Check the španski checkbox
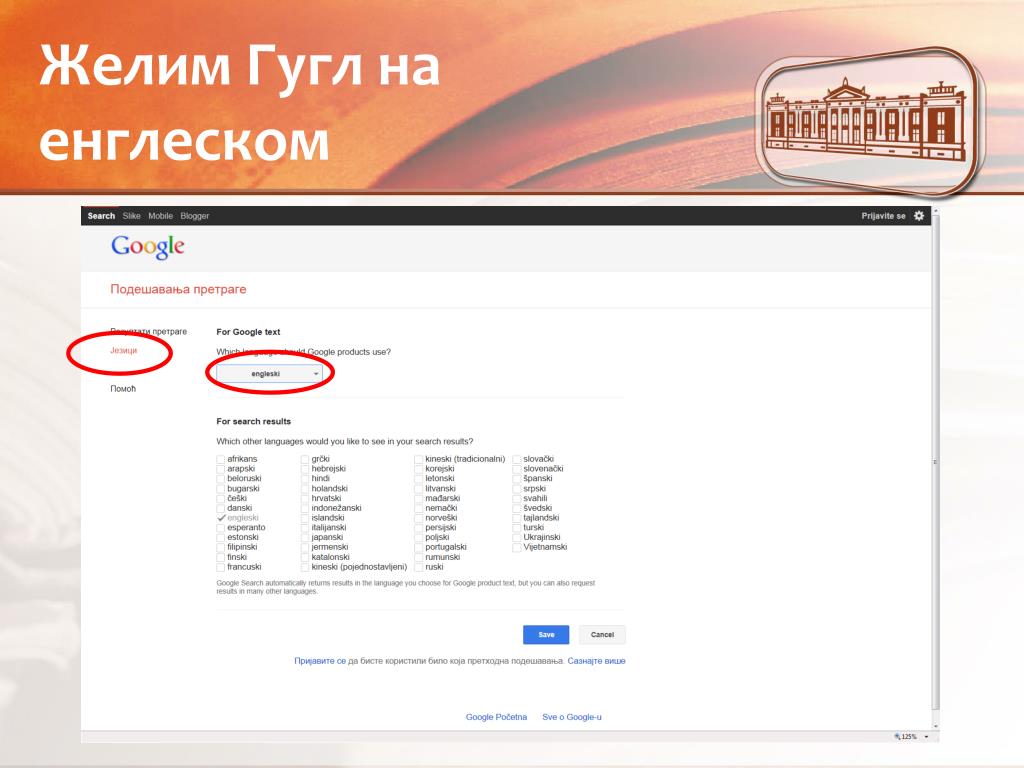 [517, 479]
